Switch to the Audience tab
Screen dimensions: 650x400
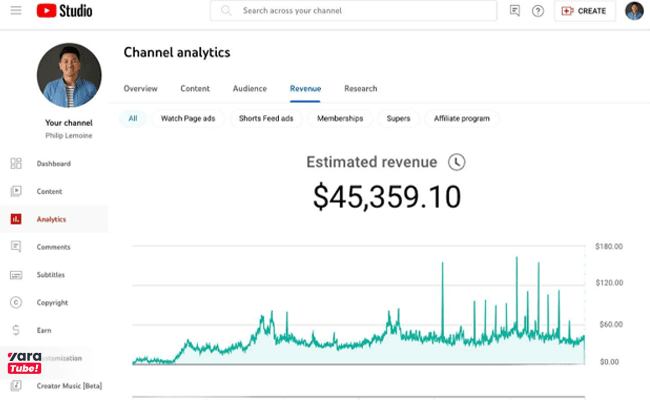pos(250,89)
